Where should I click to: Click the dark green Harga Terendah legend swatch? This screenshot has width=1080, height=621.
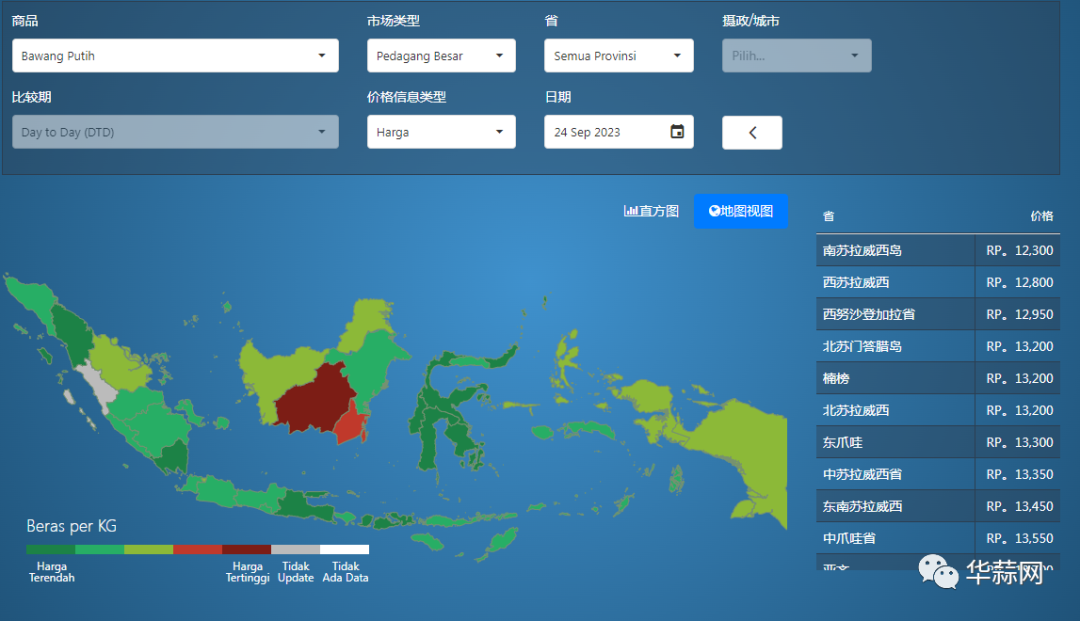tap(50, 549)
